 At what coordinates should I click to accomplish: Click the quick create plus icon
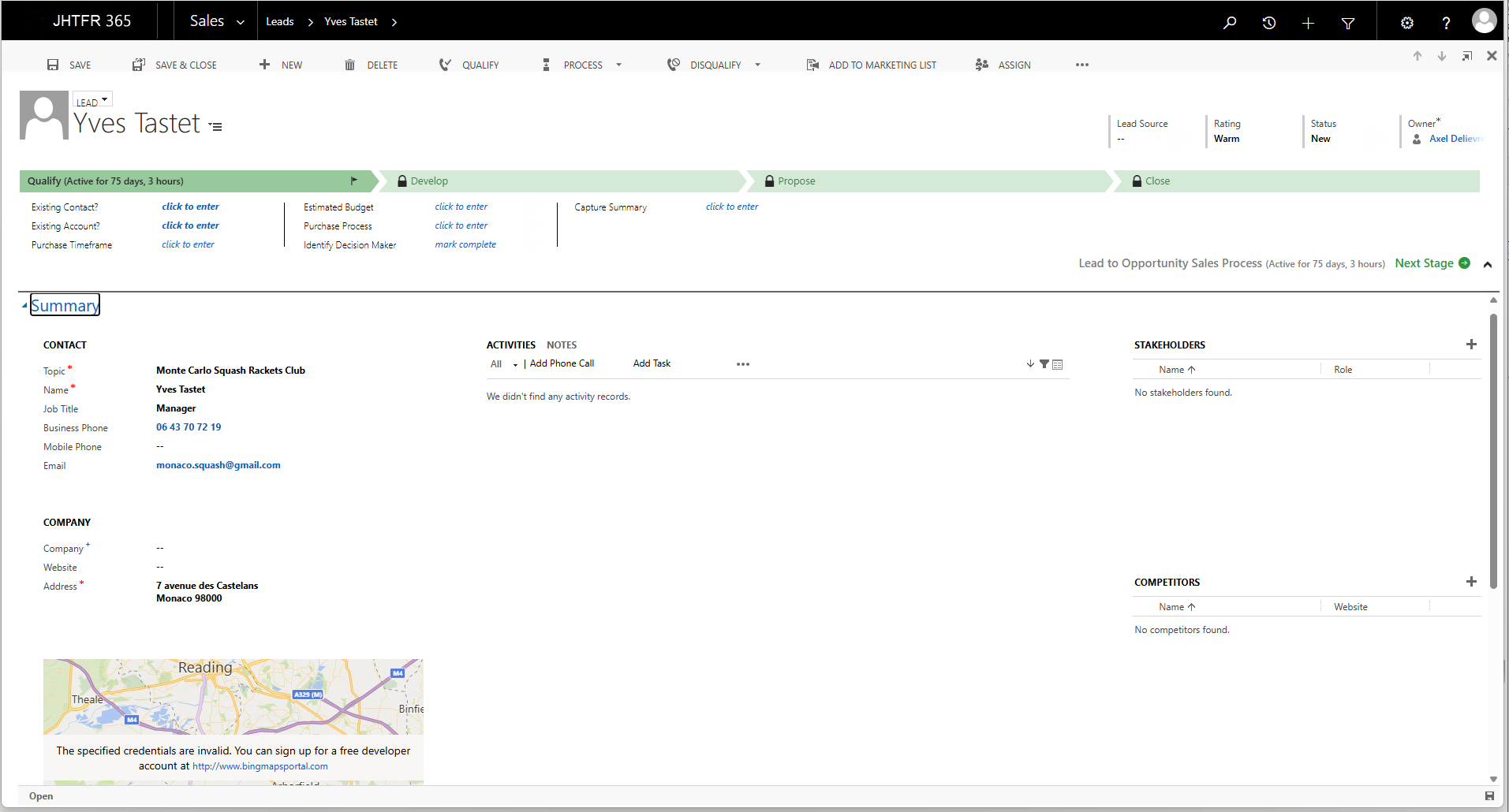click(x=1309, y=23)
